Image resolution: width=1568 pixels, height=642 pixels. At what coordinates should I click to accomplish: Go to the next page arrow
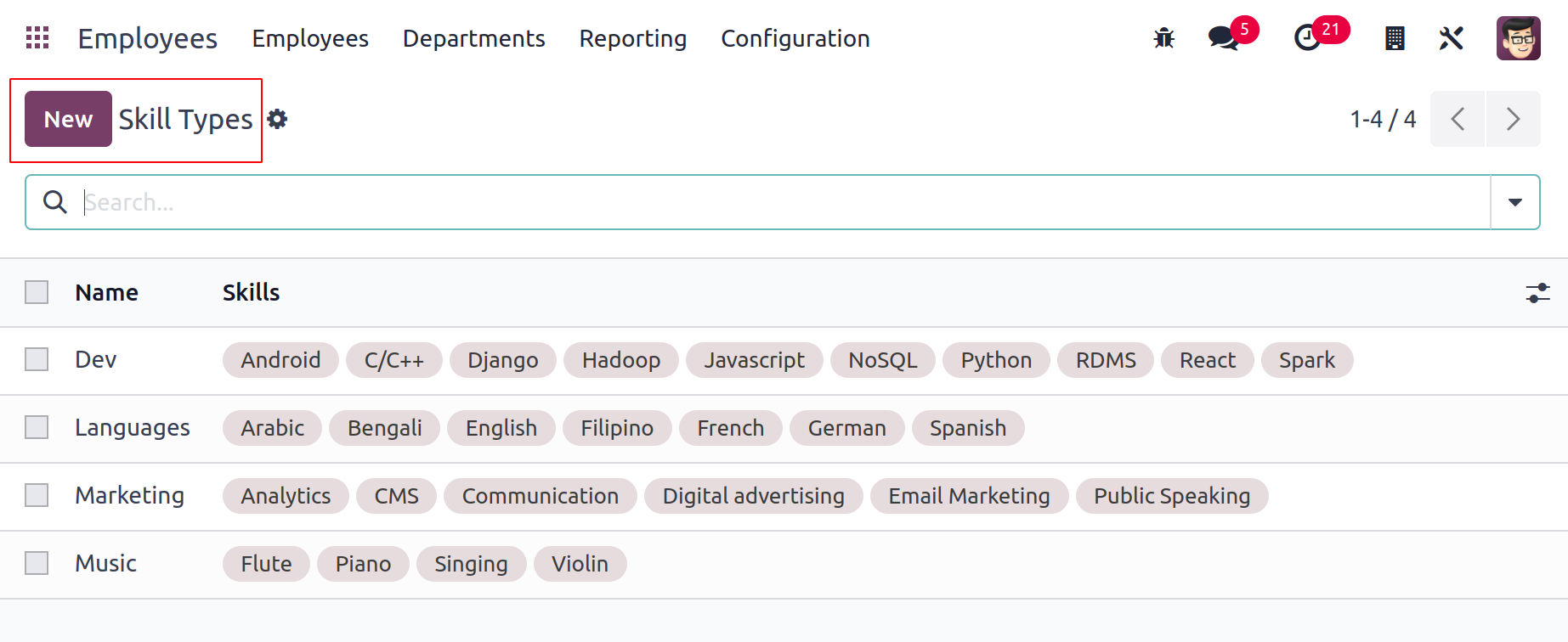[x=1513, y=119]
